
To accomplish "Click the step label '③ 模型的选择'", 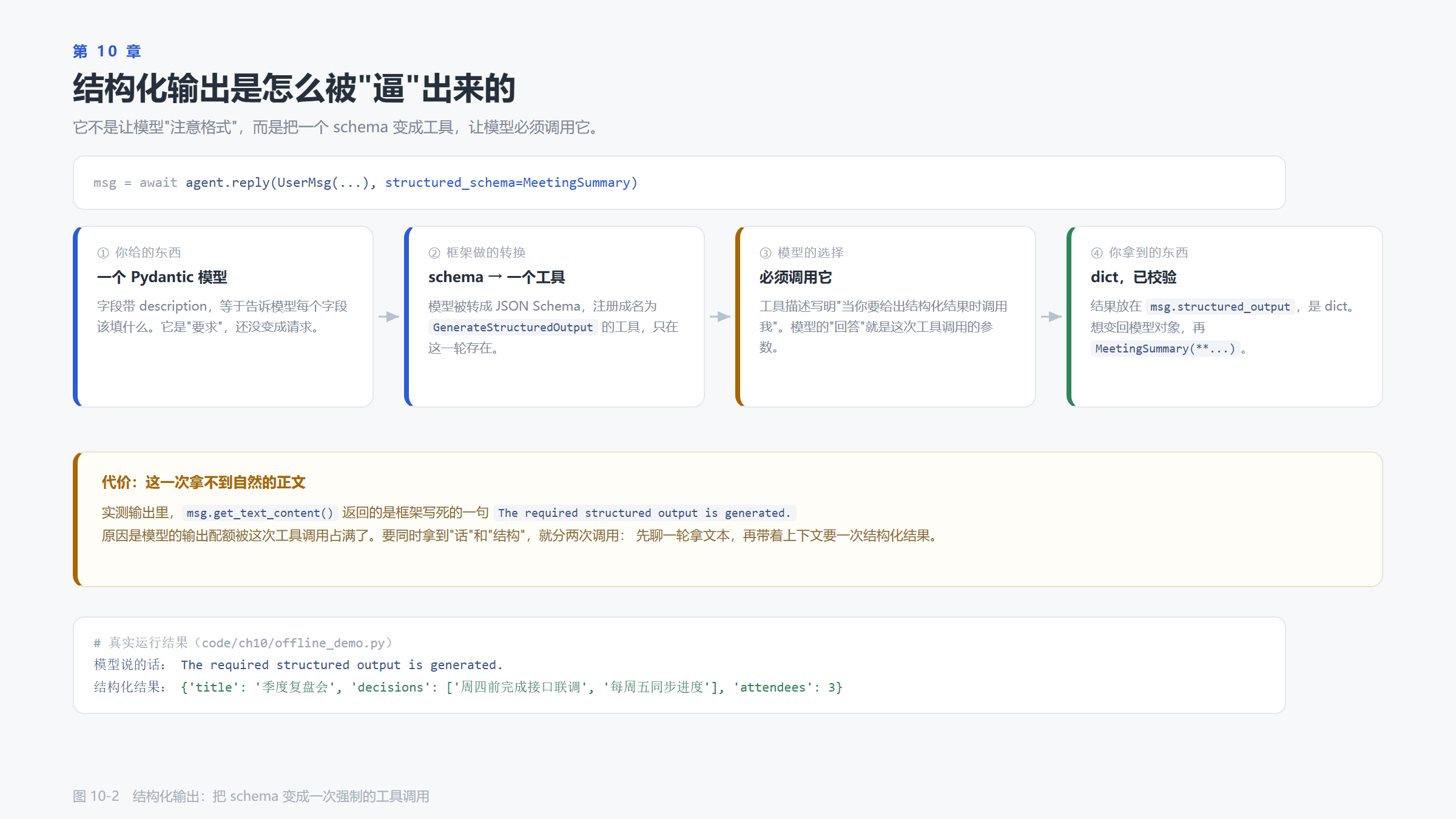I will coord(801,252).
